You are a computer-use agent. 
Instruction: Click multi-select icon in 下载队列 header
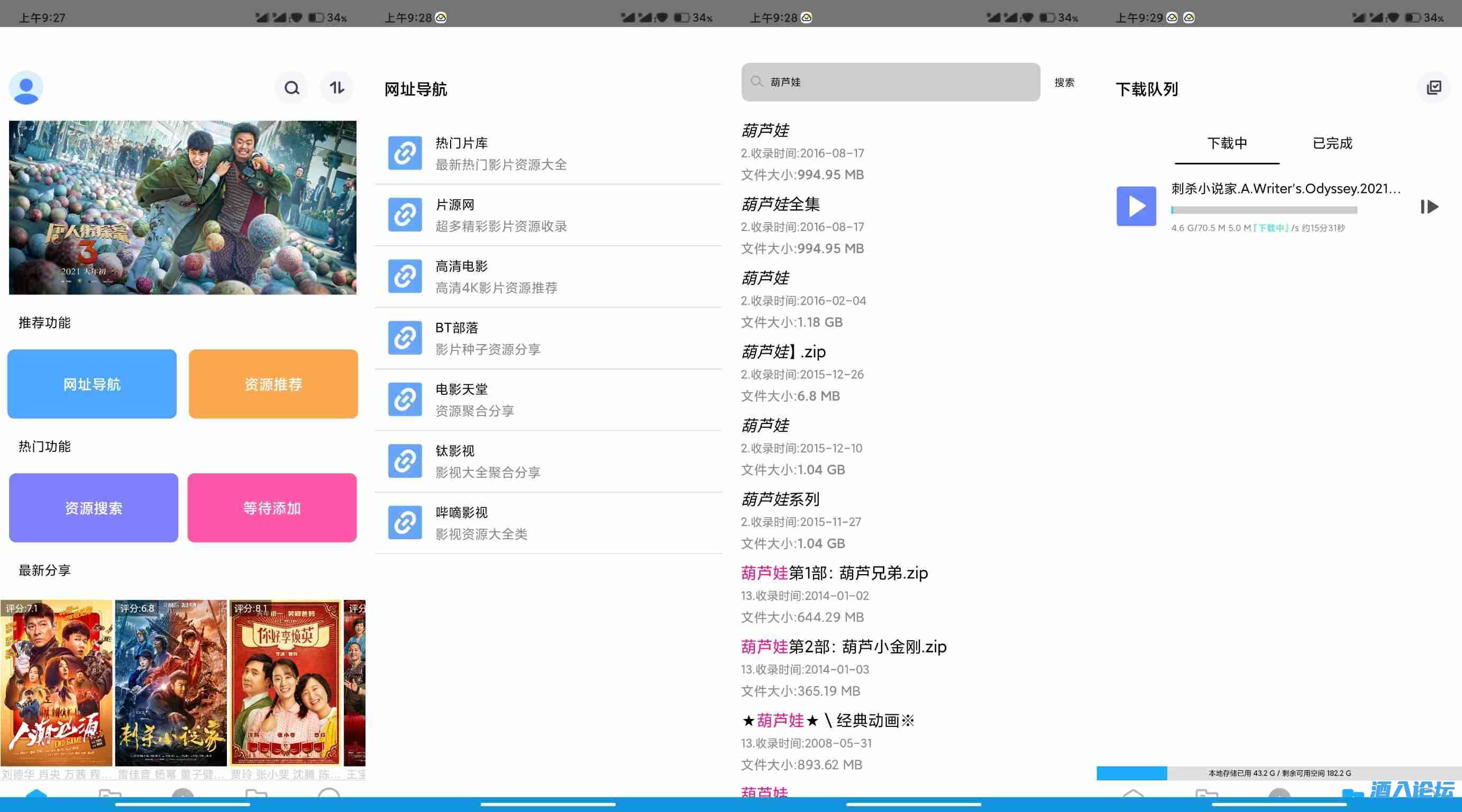[x=1433, y=88]
